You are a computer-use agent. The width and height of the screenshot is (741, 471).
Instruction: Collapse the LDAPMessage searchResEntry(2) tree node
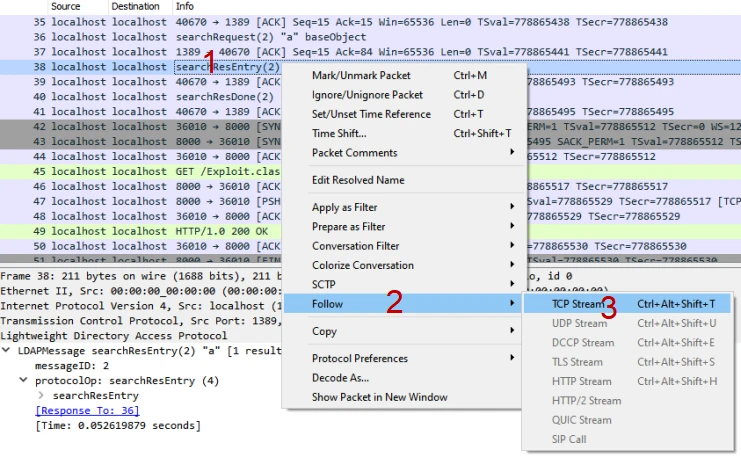(x=8, y=351)
